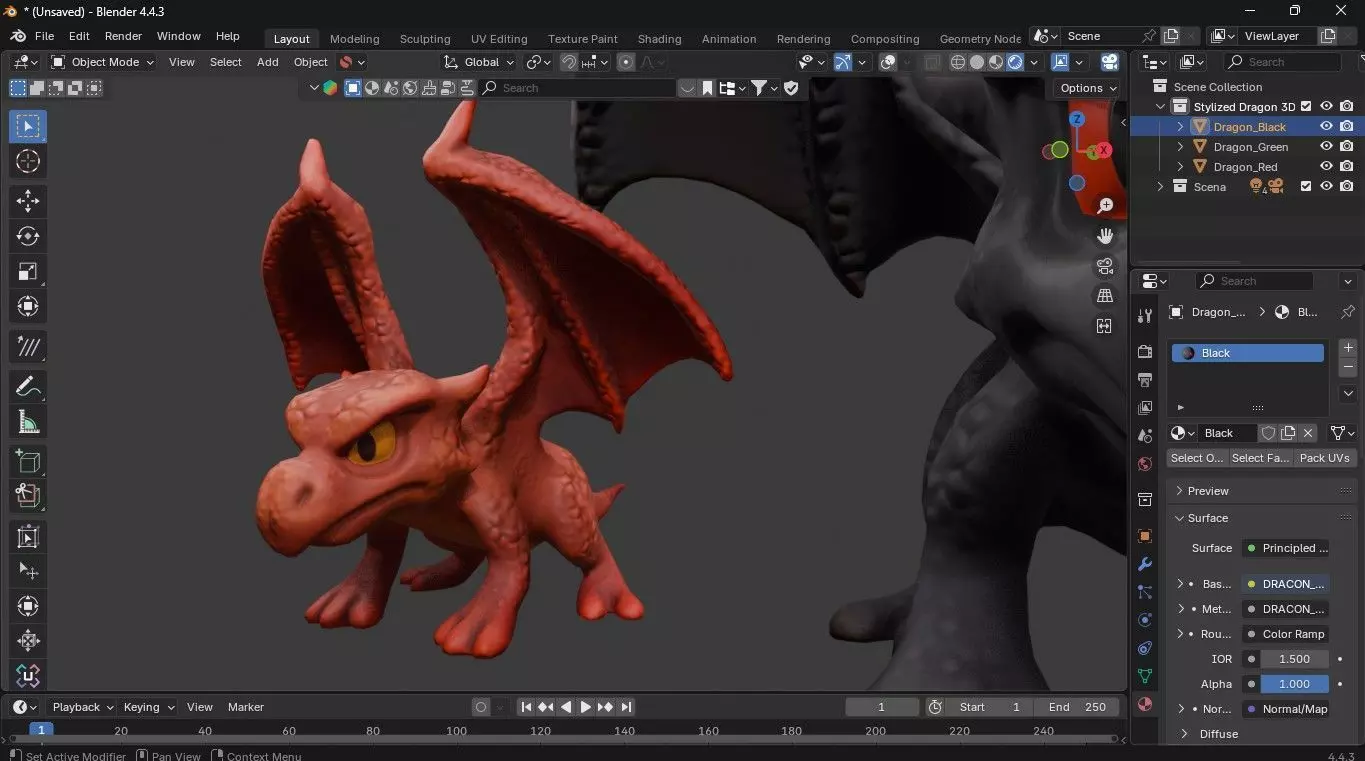Click play animation button in timeline
Screen dimensions: 1365x761
(x=586, y=707)
